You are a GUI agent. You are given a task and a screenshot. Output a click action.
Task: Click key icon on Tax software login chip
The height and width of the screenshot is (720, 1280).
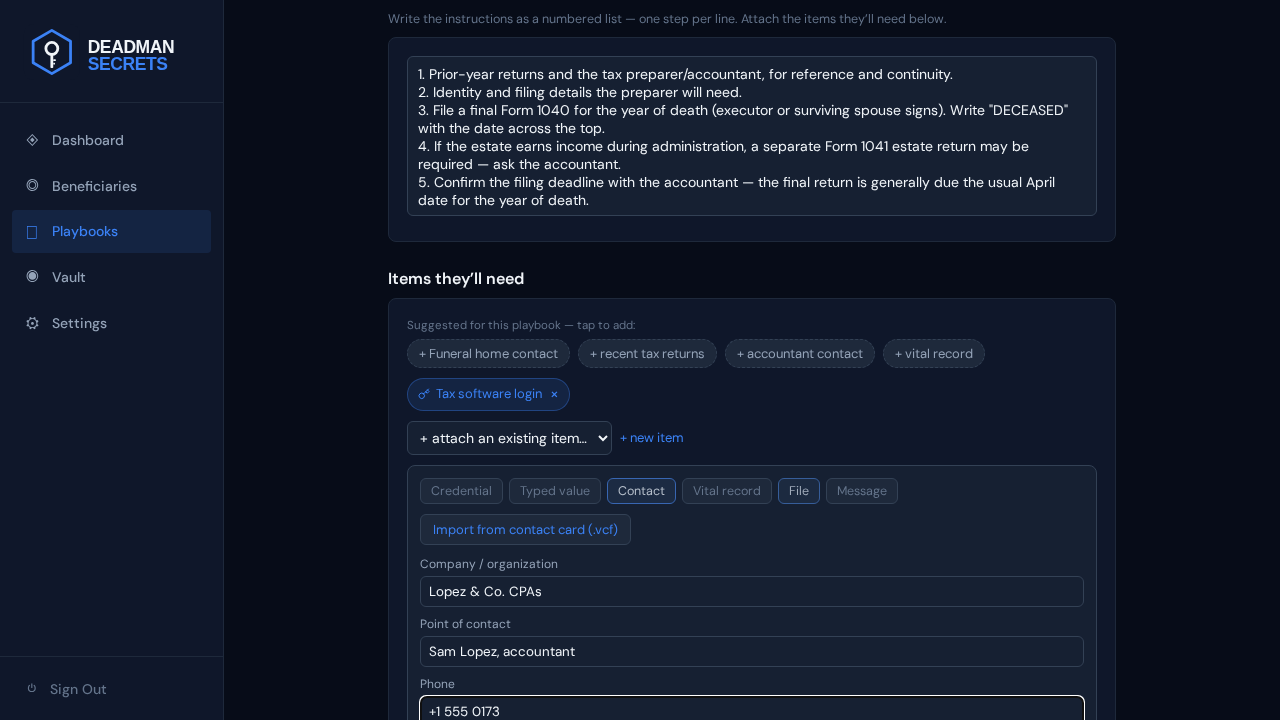click(424, 394)
